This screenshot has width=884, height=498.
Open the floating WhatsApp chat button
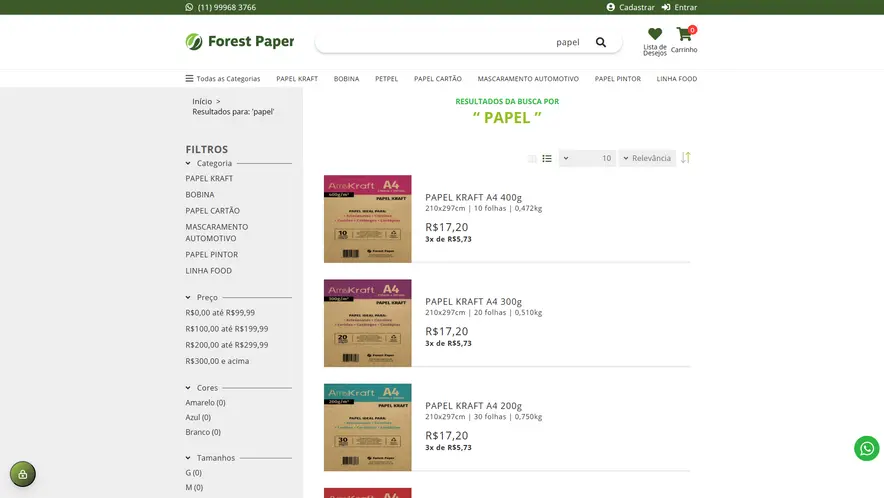(867, 448)
